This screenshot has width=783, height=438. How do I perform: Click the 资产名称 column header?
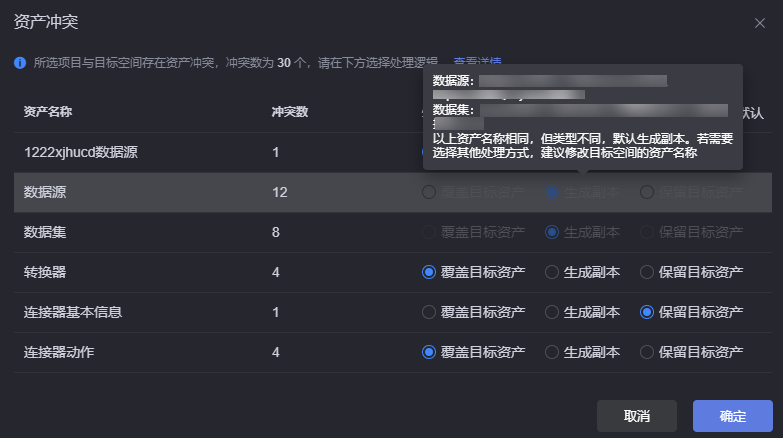tap(48, 112)
